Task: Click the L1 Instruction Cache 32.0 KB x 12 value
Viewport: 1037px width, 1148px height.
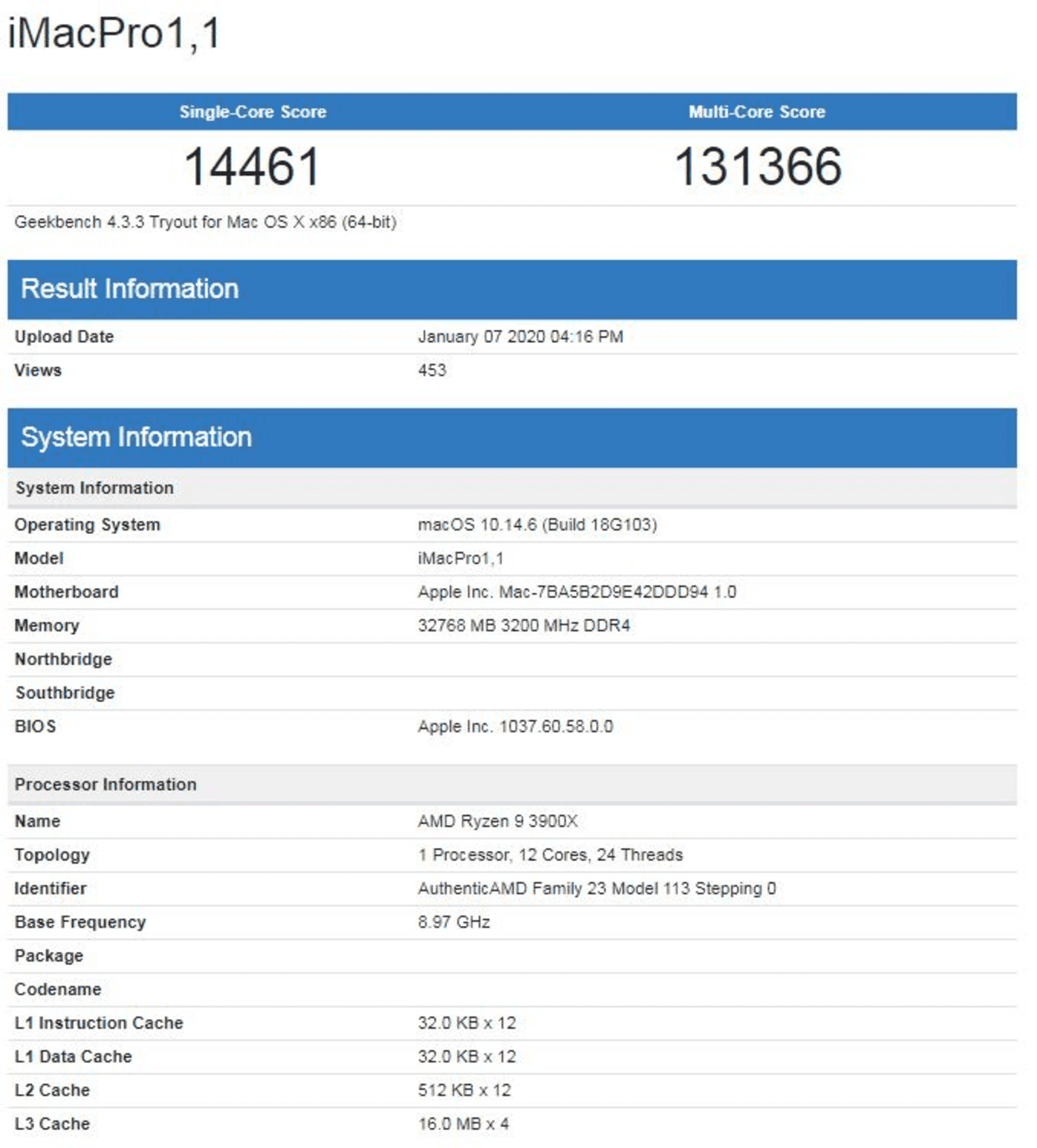Action: [x=467, y=1024]
